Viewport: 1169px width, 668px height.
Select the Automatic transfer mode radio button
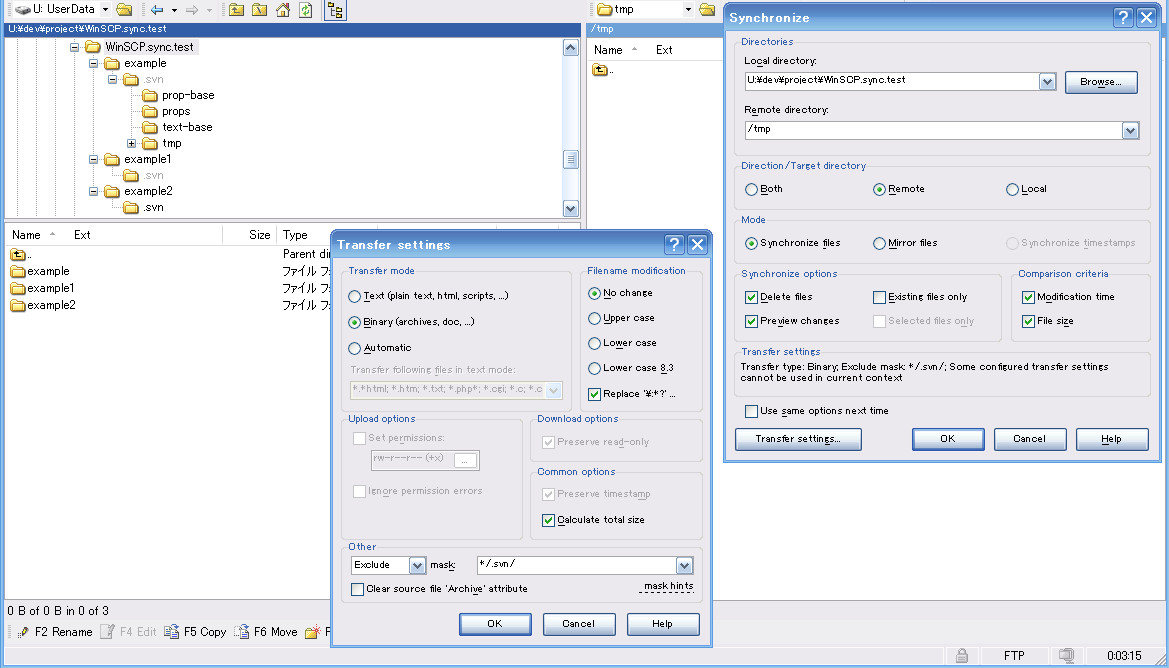[355, 348]
